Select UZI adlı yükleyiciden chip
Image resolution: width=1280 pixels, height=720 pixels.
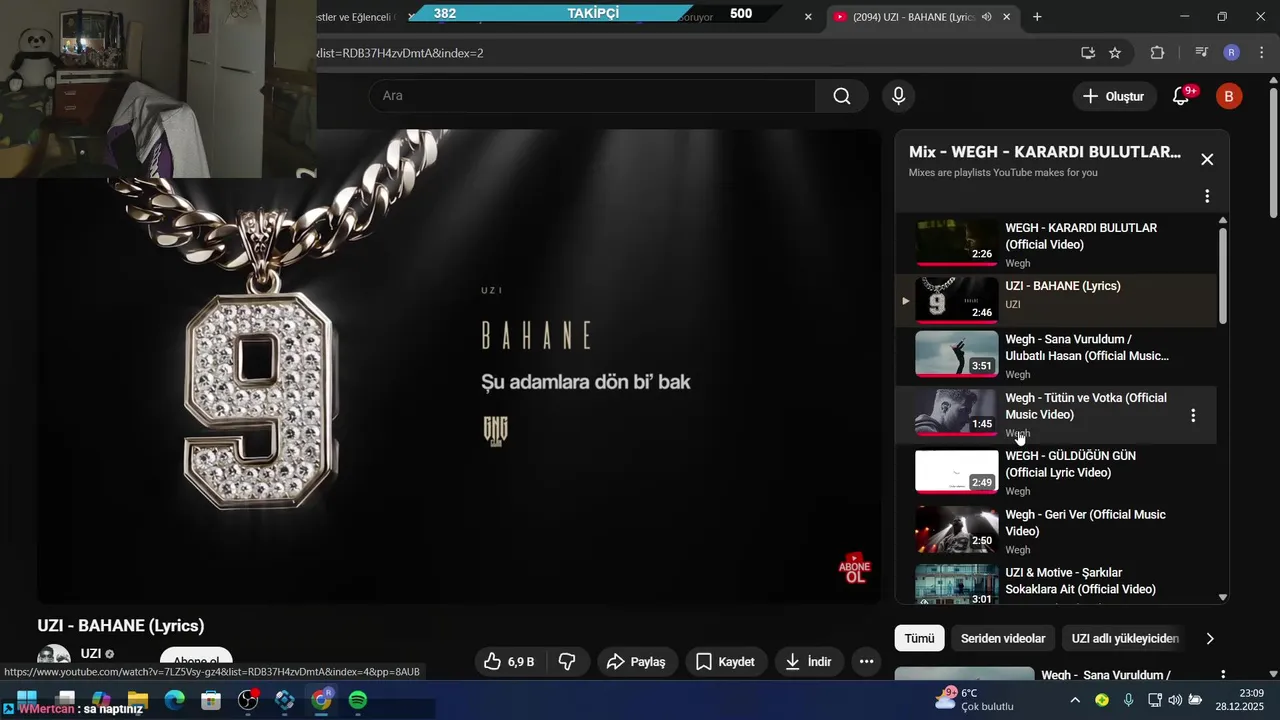coord(1125,638)
